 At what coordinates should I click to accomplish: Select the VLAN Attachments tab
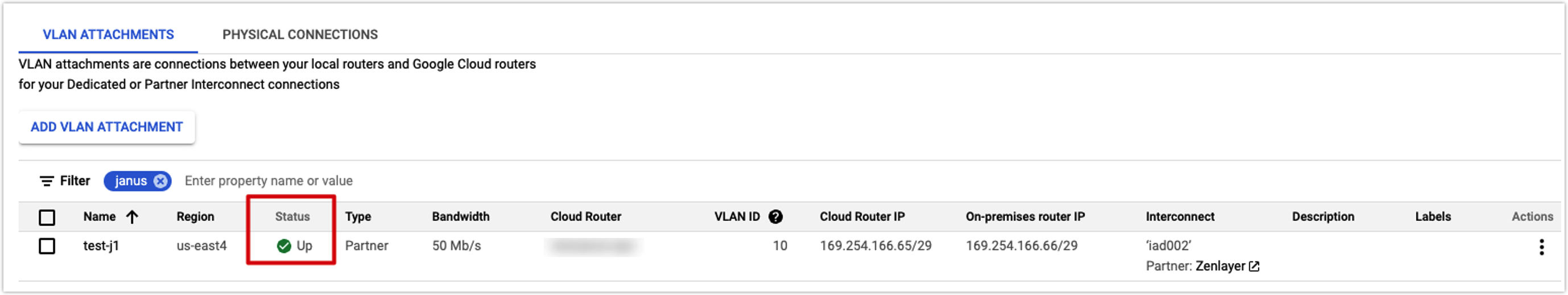click(108, 35)
